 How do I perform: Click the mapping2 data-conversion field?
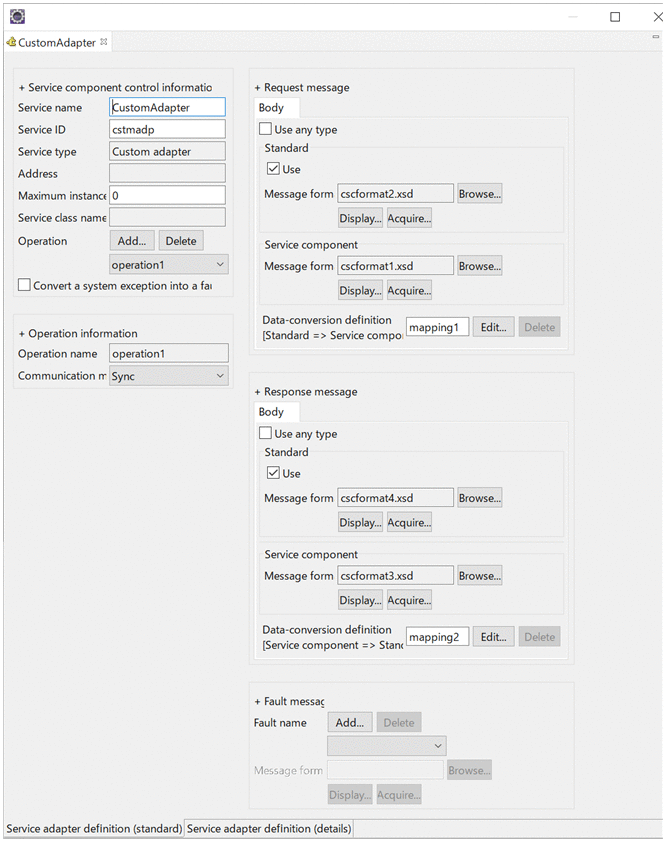tap(437, 637)
